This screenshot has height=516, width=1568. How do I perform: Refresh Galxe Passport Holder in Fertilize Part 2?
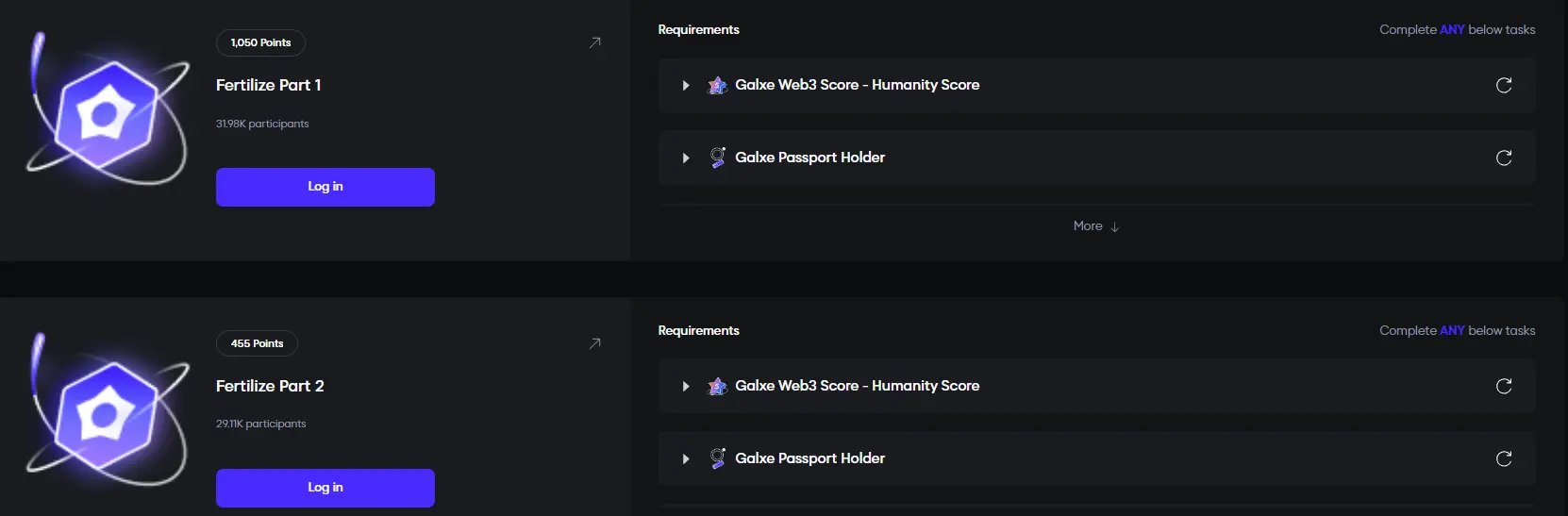(x=1504, y=458)
